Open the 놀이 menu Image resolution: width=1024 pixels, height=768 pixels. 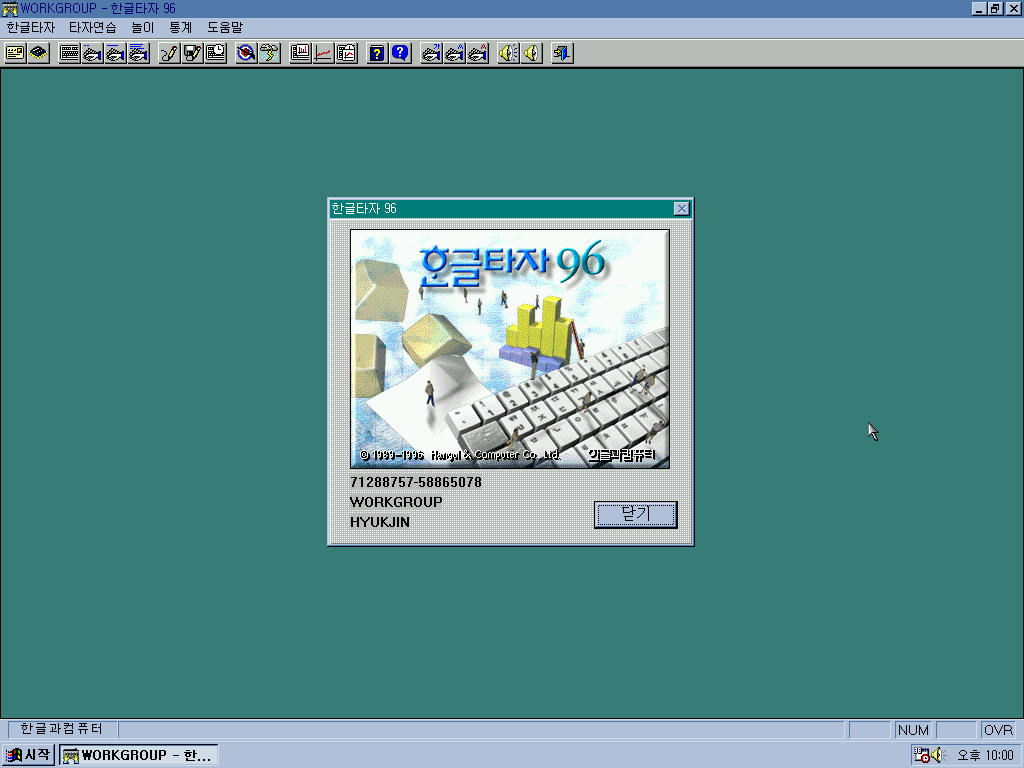142,27
